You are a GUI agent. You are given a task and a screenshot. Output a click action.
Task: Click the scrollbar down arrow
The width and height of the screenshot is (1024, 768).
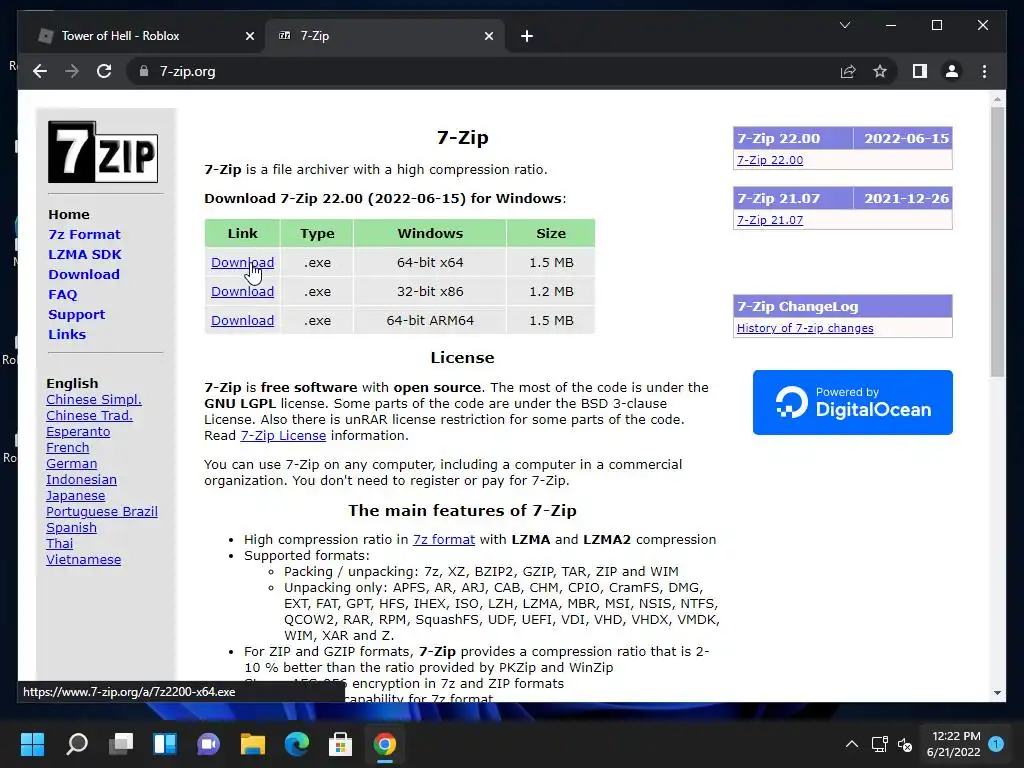click(997, 693)
